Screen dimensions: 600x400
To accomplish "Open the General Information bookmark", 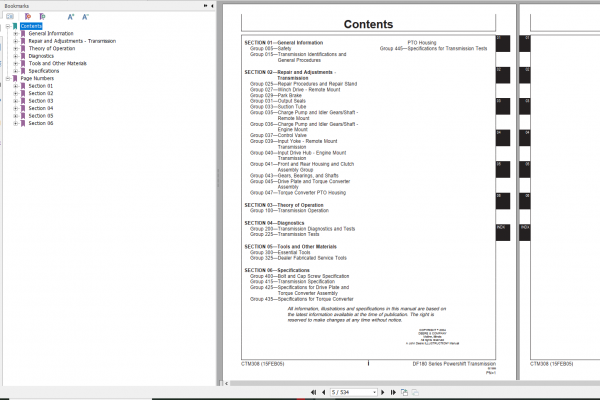I will tap(51, 34).
